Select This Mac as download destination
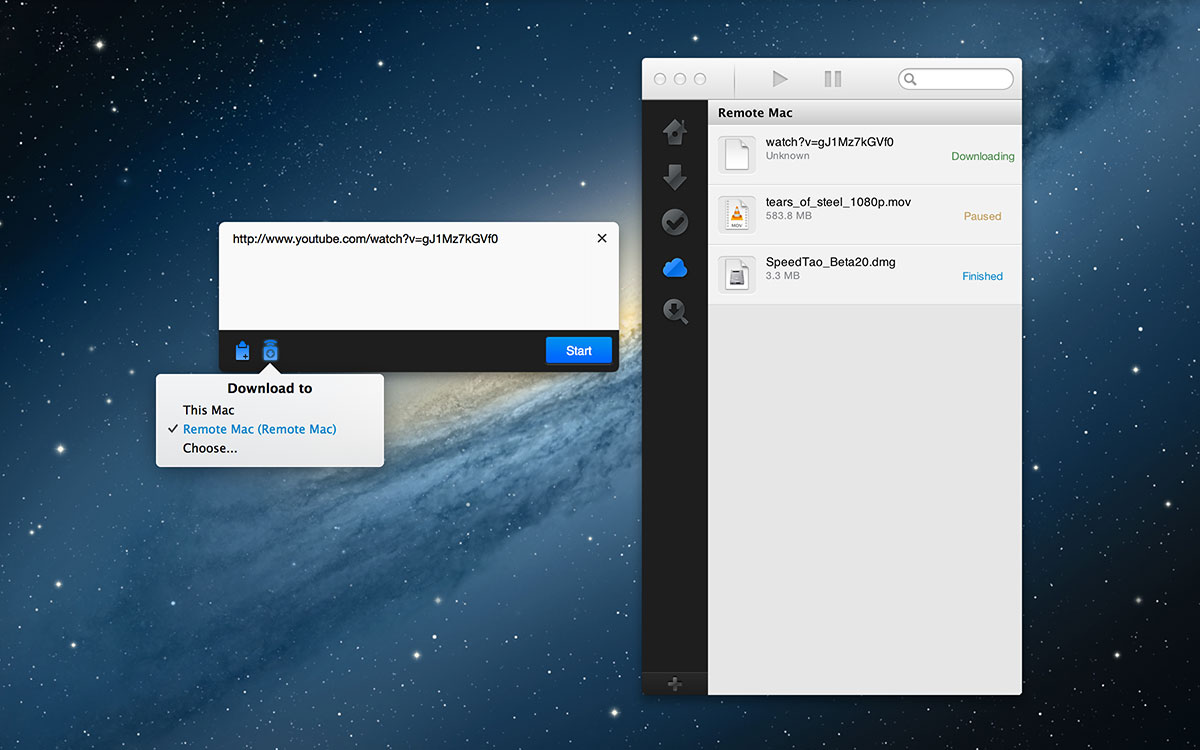The width and height of the screenshot is (1200, 750). [x=208, y=409]
